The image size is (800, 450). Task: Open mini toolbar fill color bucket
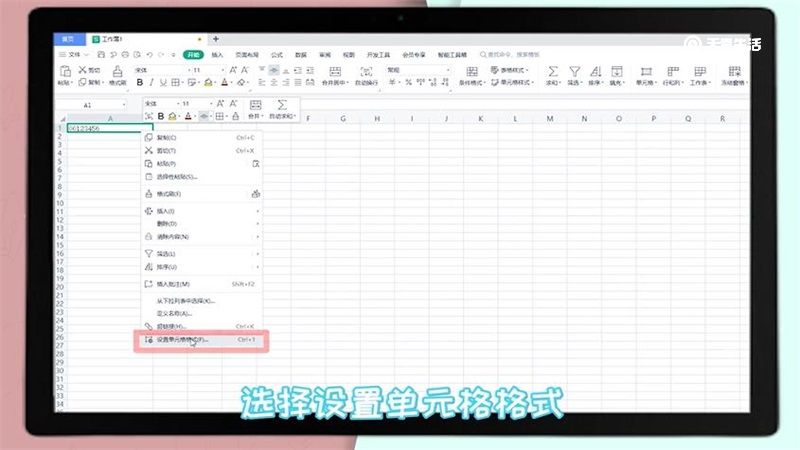pyautogui.click(x=172, y=116)
